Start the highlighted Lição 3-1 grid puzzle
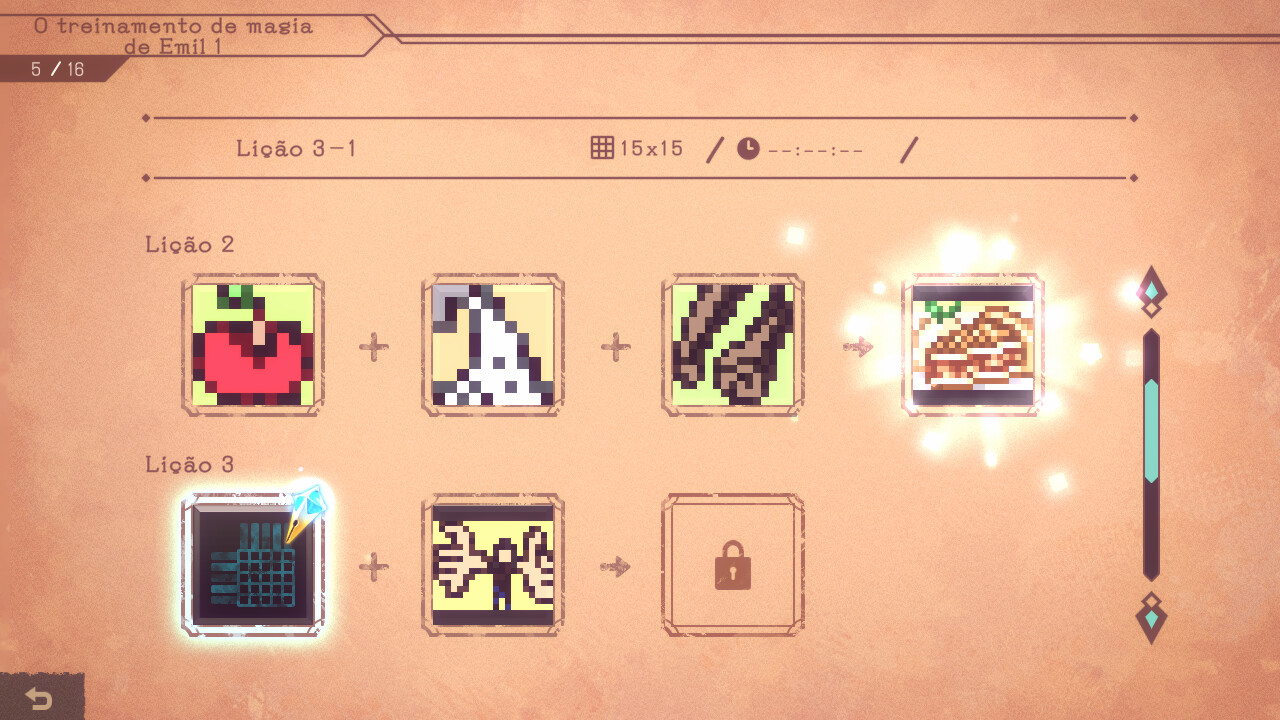The image size is (1280, 720). [x=253, y=565]
